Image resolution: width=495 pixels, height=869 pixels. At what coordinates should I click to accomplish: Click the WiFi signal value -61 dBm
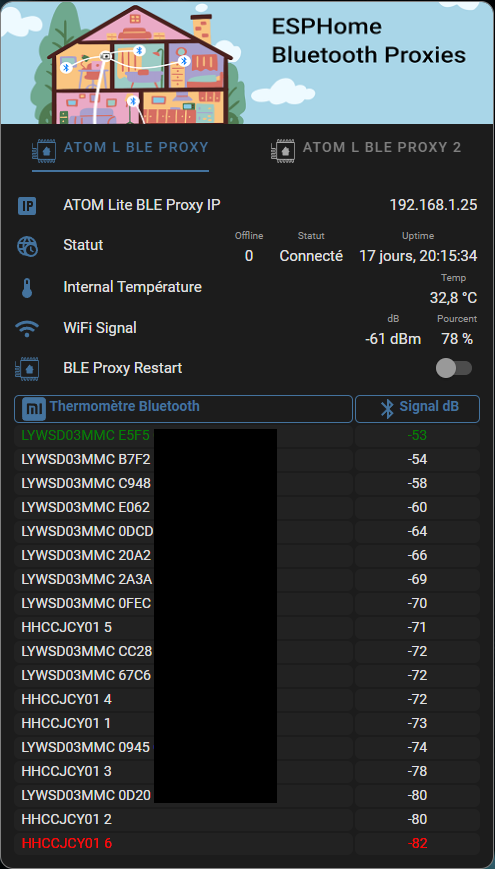tap(393, 339)
